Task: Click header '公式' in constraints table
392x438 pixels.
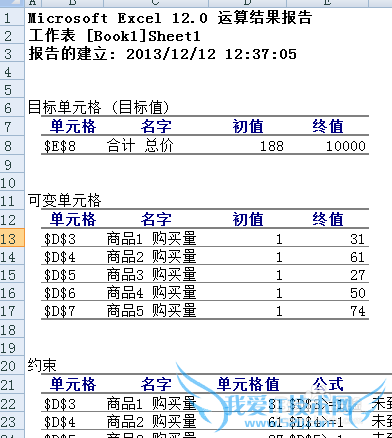Action: coord(328,384)
